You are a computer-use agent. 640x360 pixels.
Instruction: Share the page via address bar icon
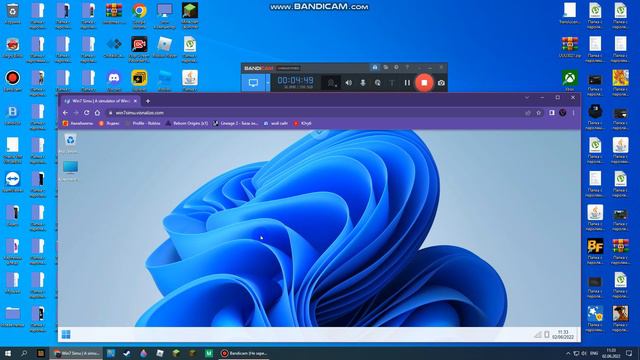pos(528,113)
